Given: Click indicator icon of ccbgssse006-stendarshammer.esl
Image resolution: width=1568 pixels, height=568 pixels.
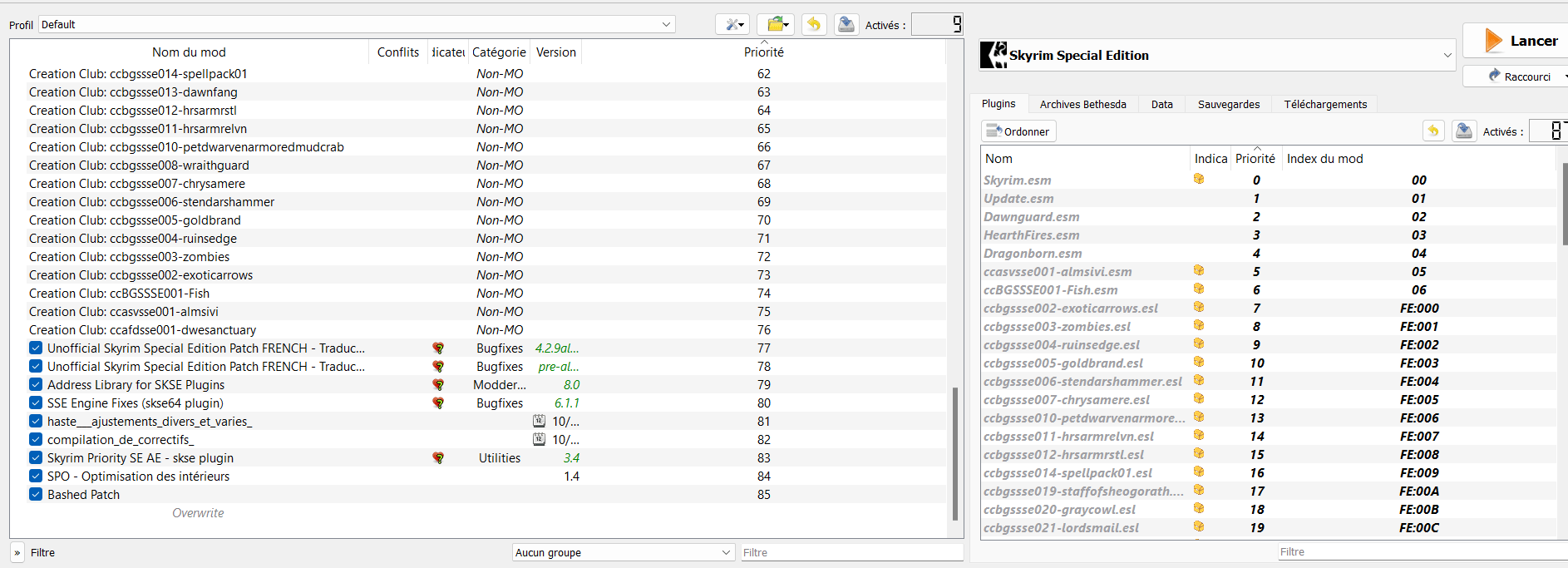Looking at the screenshot, I should point(1199,380).
